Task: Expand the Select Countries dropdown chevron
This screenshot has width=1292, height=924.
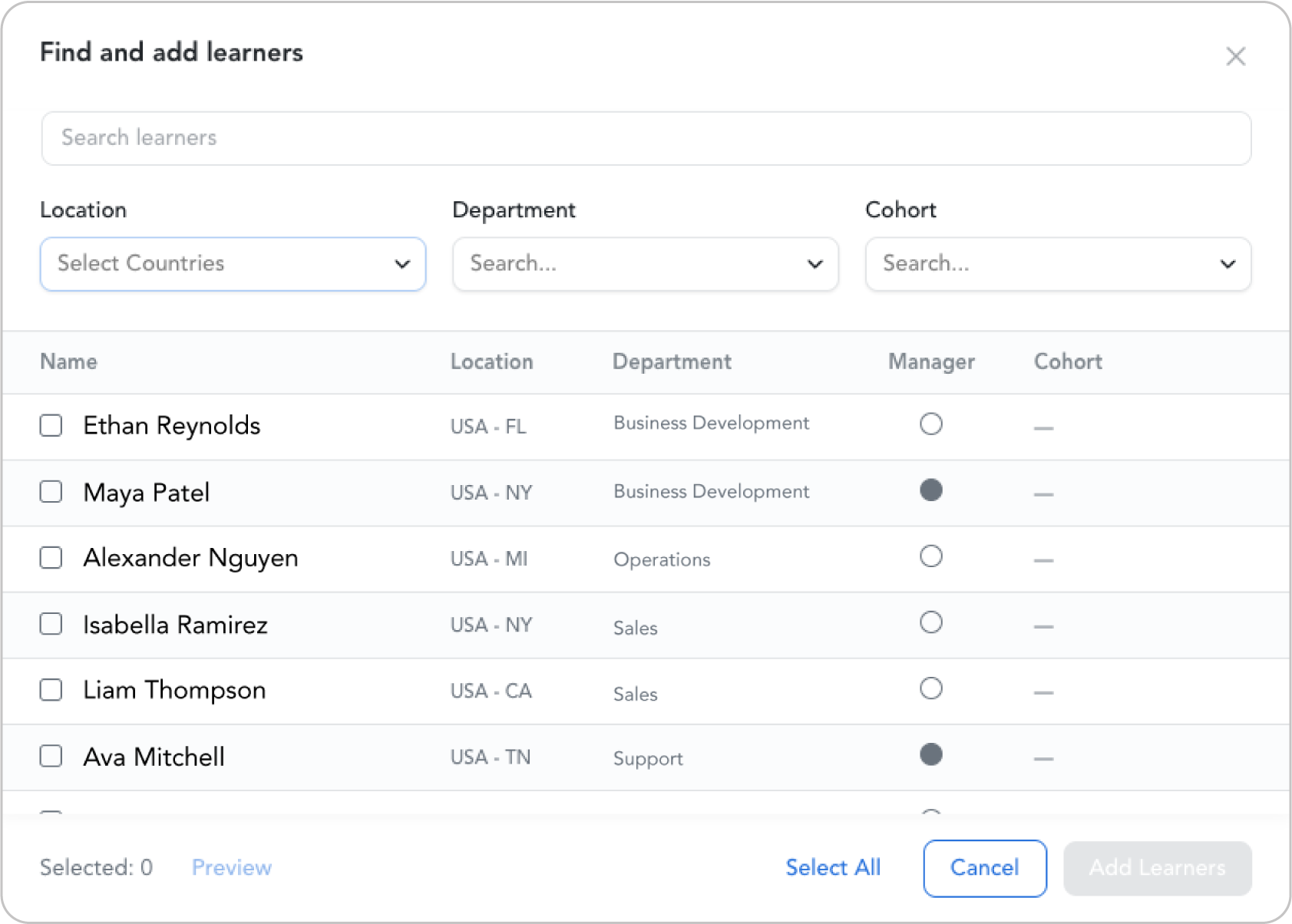Action: (x=402, y=264)
